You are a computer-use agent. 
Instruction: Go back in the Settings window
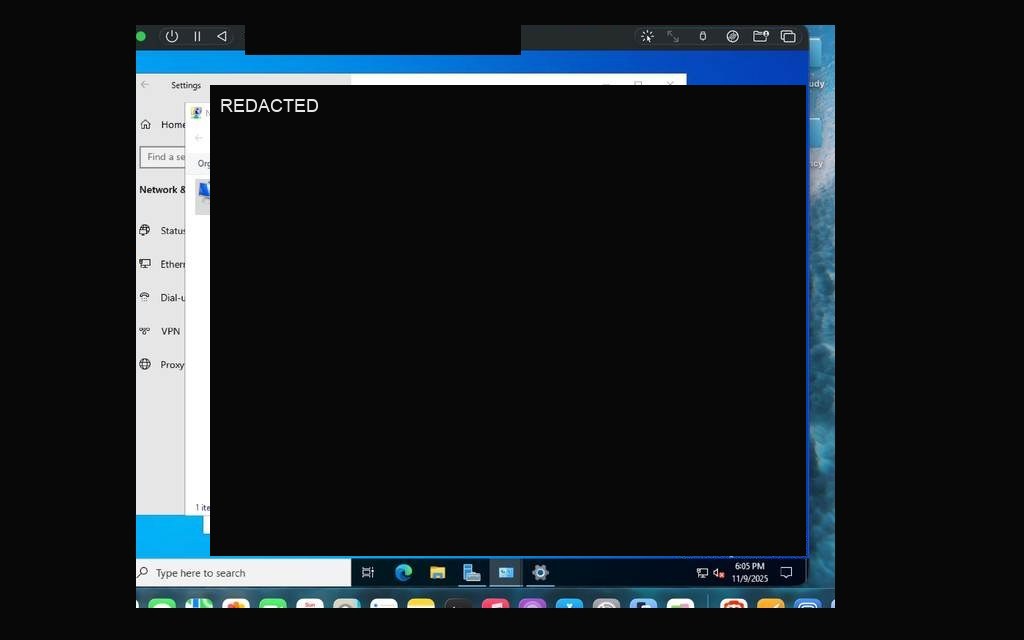click(145, 84)
